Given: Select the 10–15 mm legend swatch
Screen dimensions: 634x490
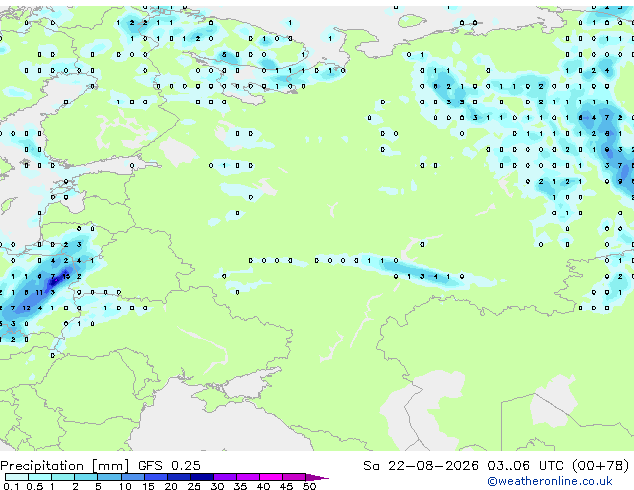Looking at the screenshot, I should click(132, 477).
